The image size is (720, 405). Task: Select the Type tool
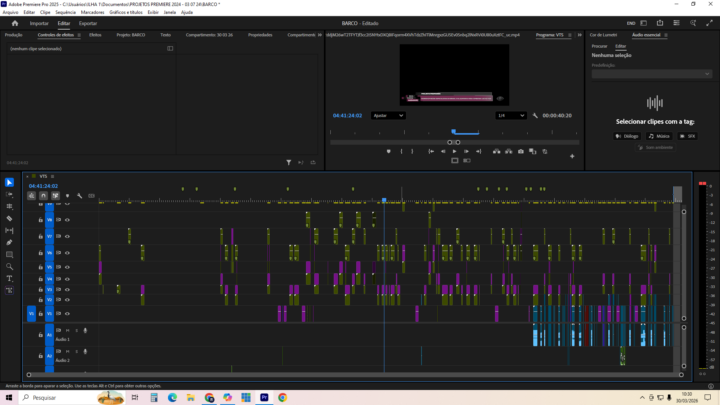click(9, 278)
